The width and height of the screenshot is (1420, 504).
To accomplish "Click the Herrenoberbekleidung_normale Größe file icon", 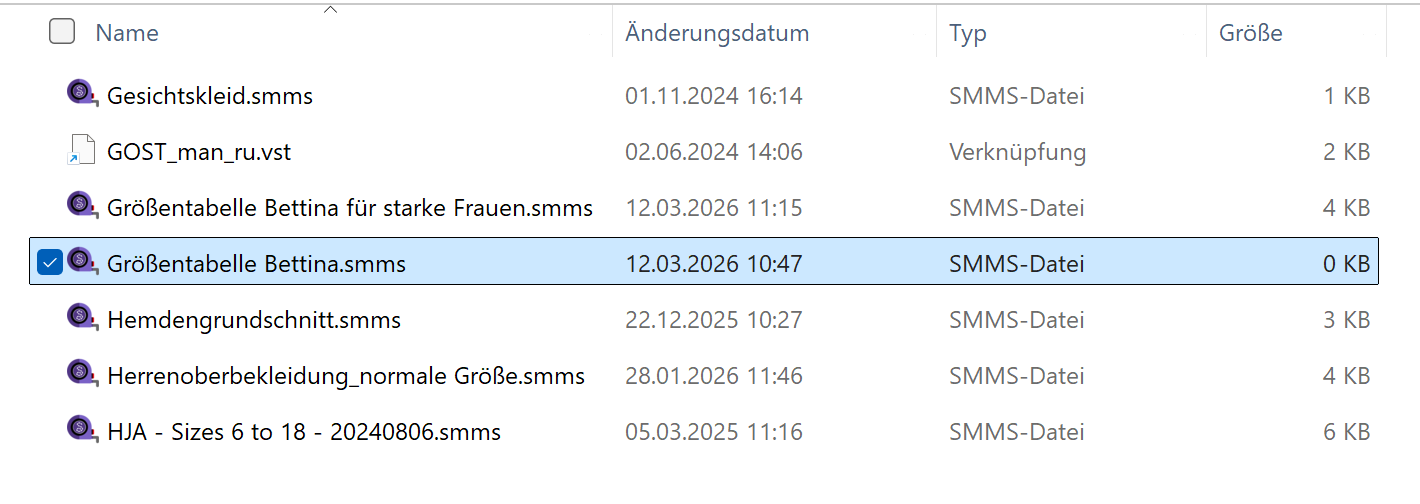I will (x=82, y=374).
